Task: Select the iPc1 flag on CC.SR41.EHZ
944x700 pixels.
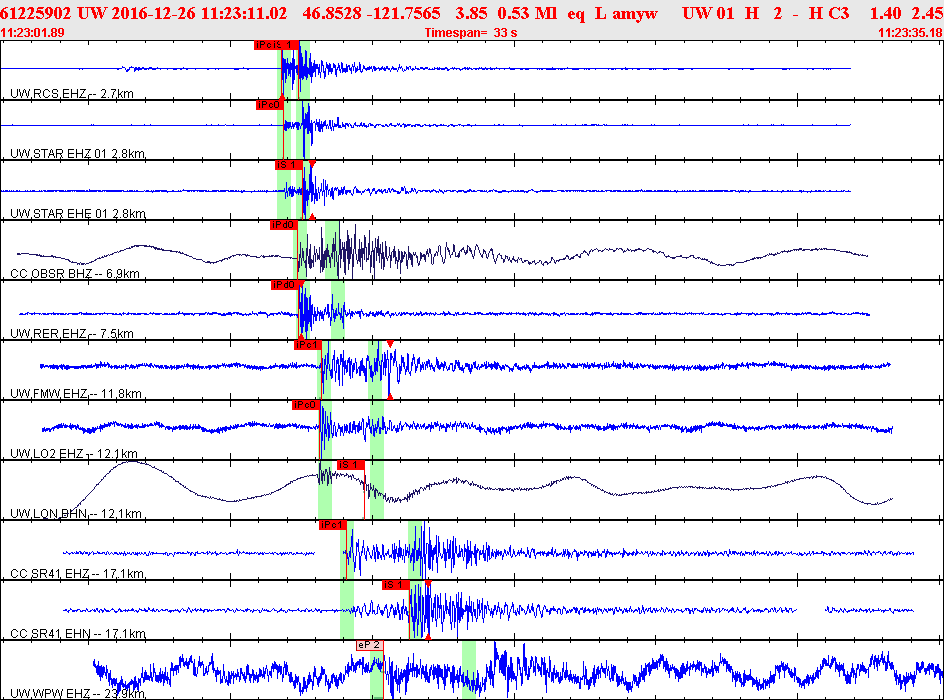Action: pyautogui.click(x=332, y=525)
